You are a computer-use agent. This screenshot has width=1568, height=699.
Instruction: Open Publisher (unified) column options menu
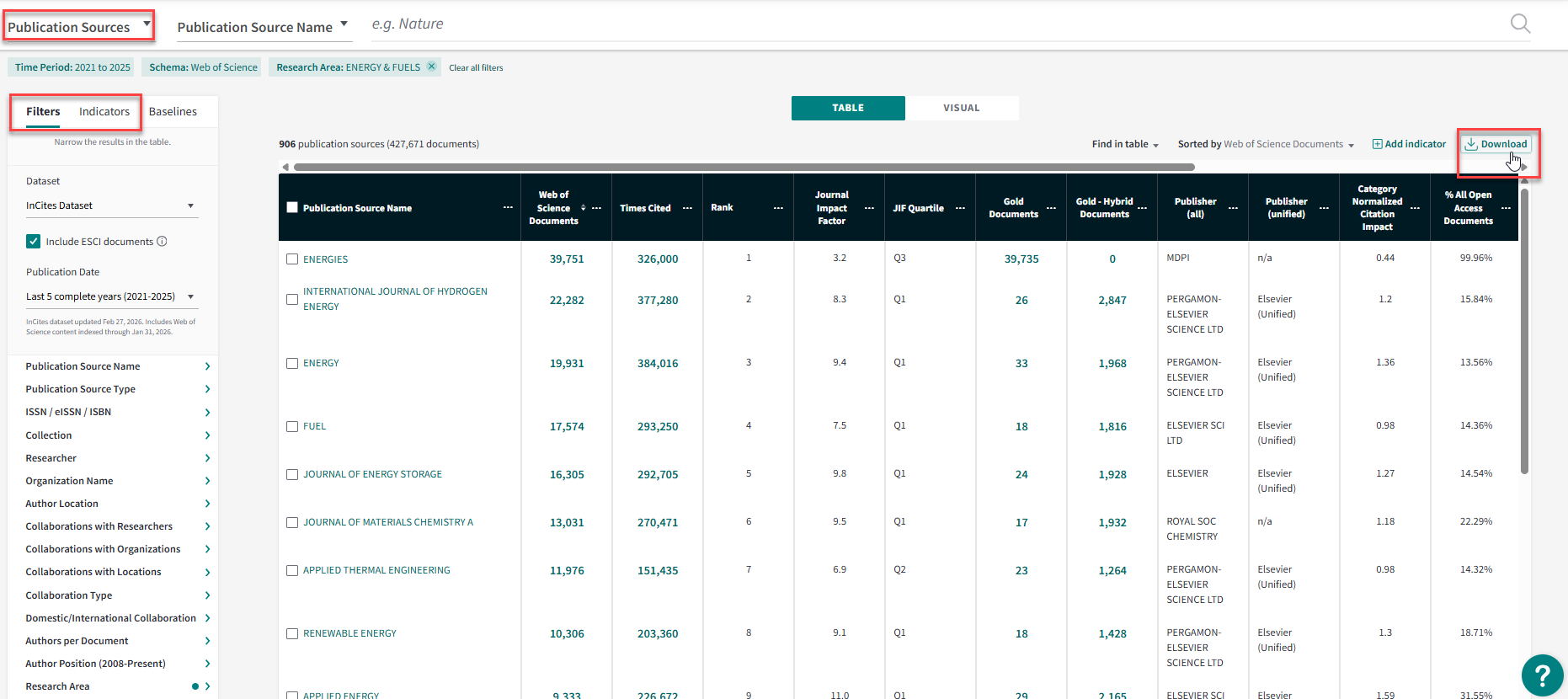[1324, 208]
